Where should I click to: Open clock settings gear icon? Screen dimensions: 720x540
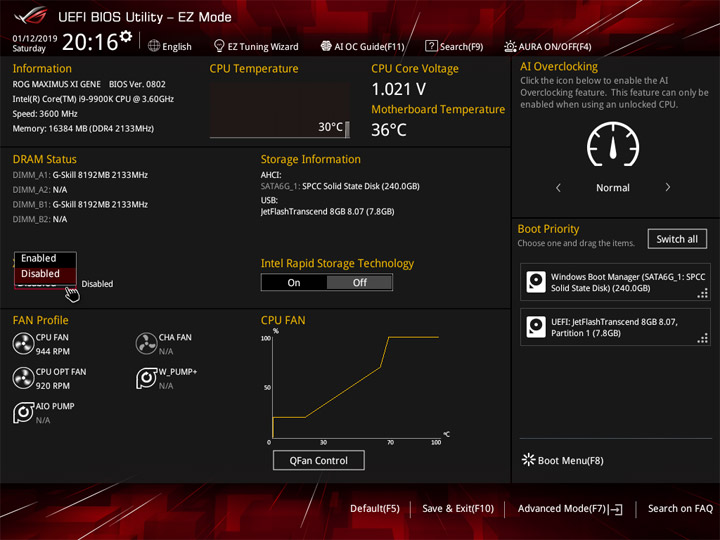tap(126, 36)
